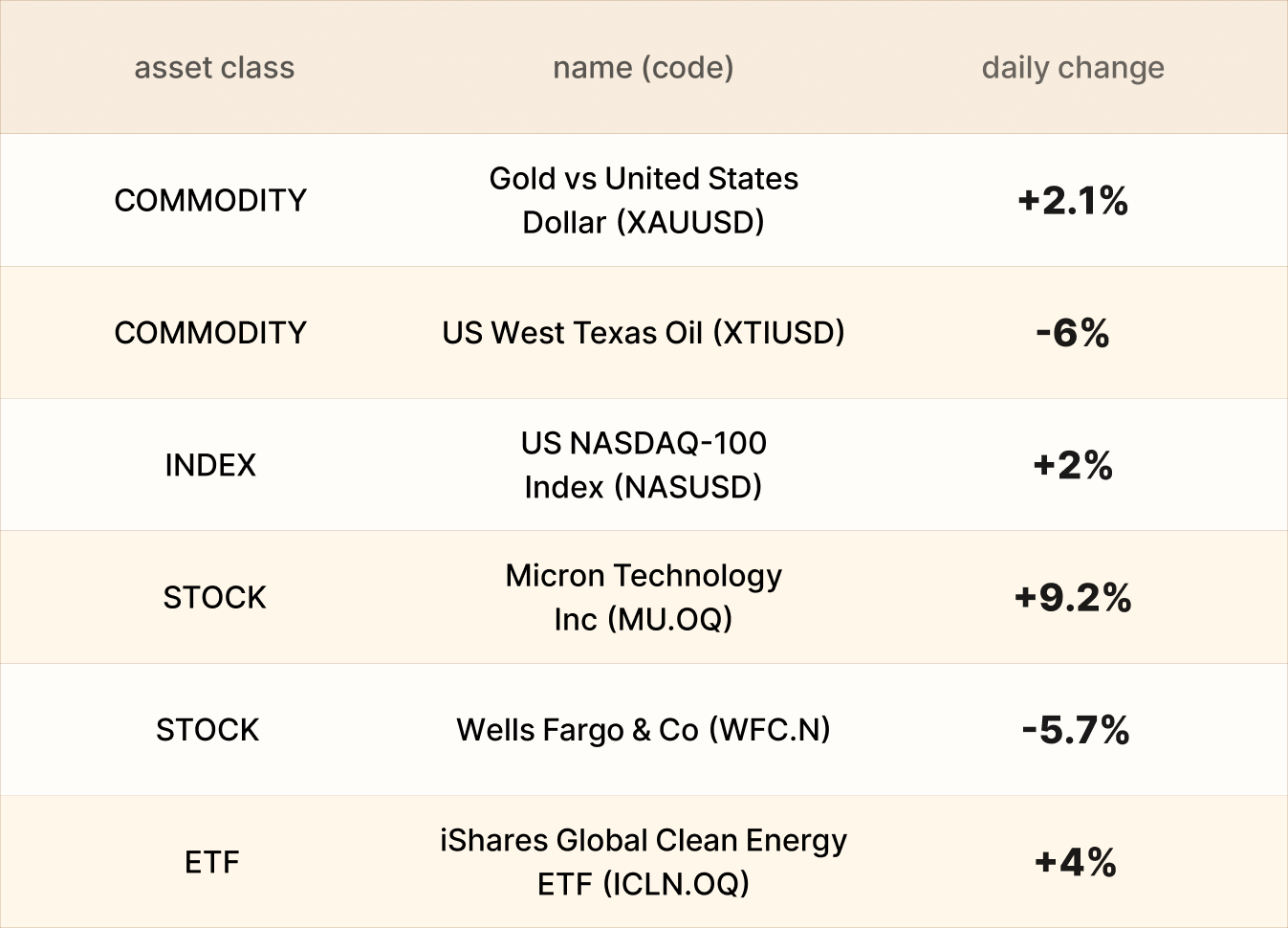The width and height of the screenshot is (1288, 928).
Task: Select the ETF asset class cell
Action: tap(212, 863)
